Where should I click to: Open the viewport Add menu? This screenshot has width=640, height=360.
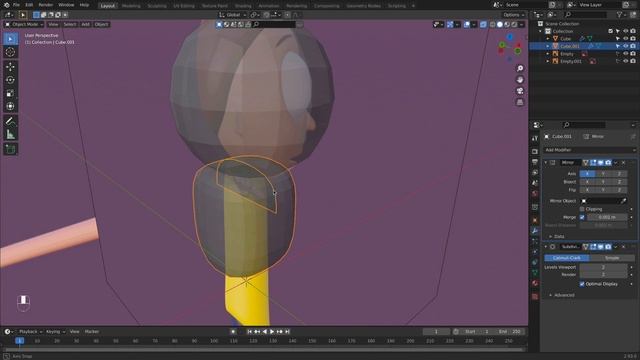point(85,24)
